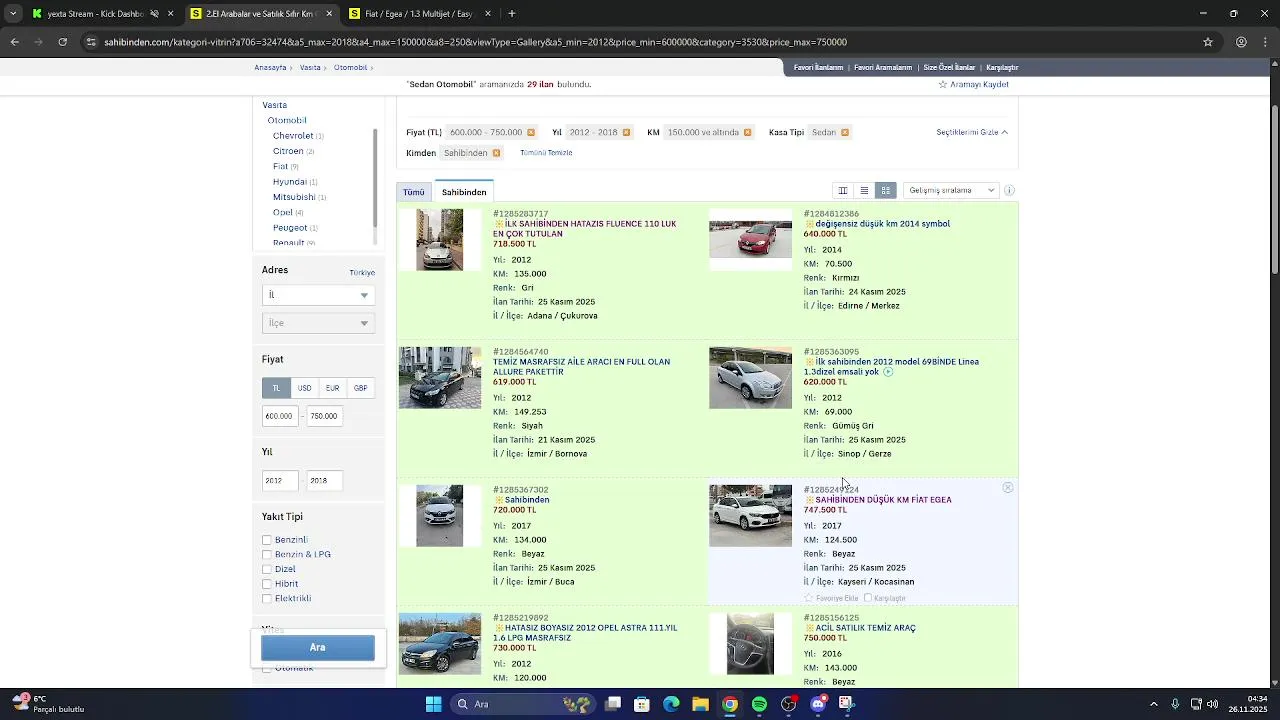Switch to classic column view icon
Viewport: 1280px width, 720px height.
843,190
